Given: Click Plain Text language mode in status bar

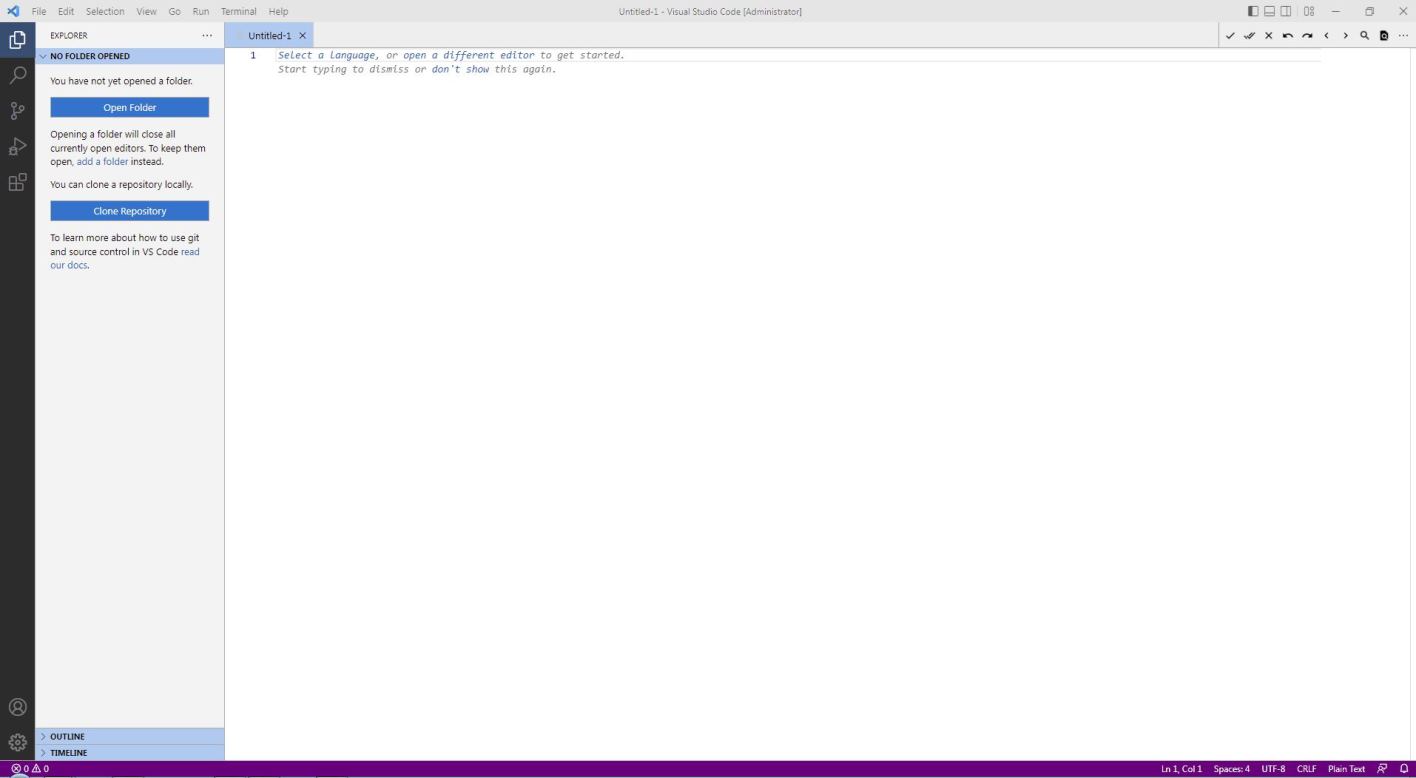Looking at the screenshot, I should 1346,769.
